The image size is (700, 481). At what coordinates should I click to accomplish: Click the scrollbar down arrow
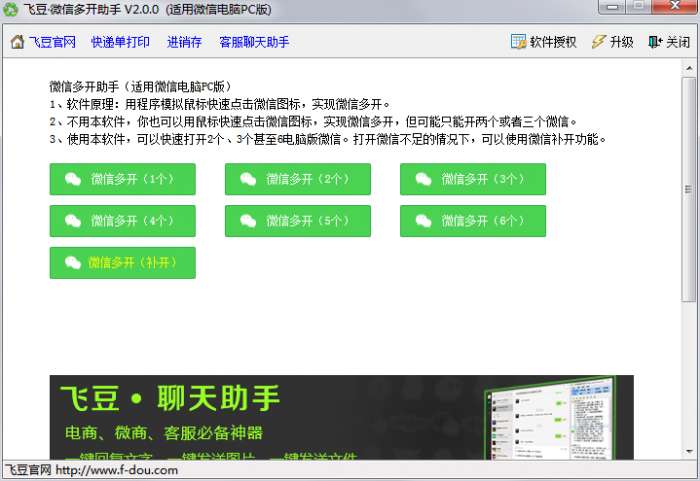coord(689,452)
